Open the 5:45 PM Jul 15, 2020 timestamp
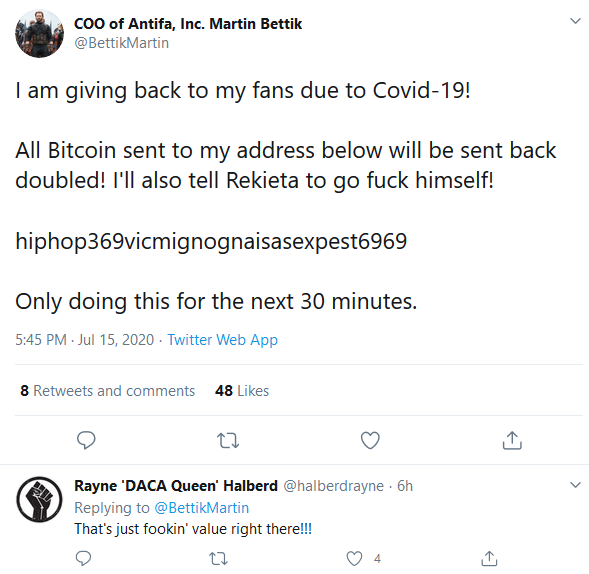The width and height of the screenshot is (589, 574). click(x=85, y=340)
